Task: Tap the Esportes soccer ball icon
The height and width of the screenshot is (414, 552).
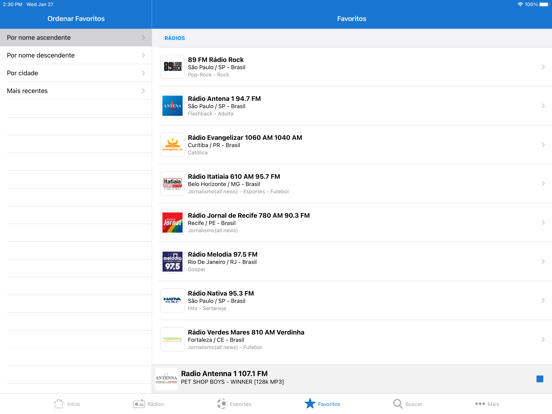Action: [222, 404]
